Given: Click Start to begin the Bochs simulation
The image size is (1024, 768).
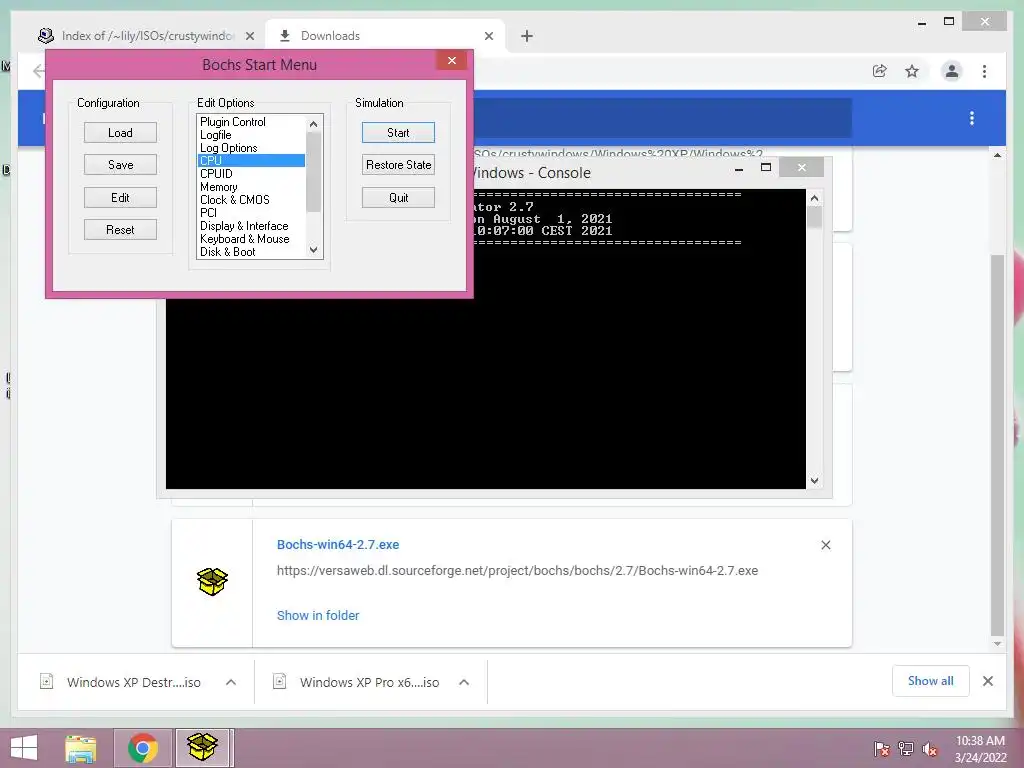Looking at the screenshot, I should click(398, 133).
